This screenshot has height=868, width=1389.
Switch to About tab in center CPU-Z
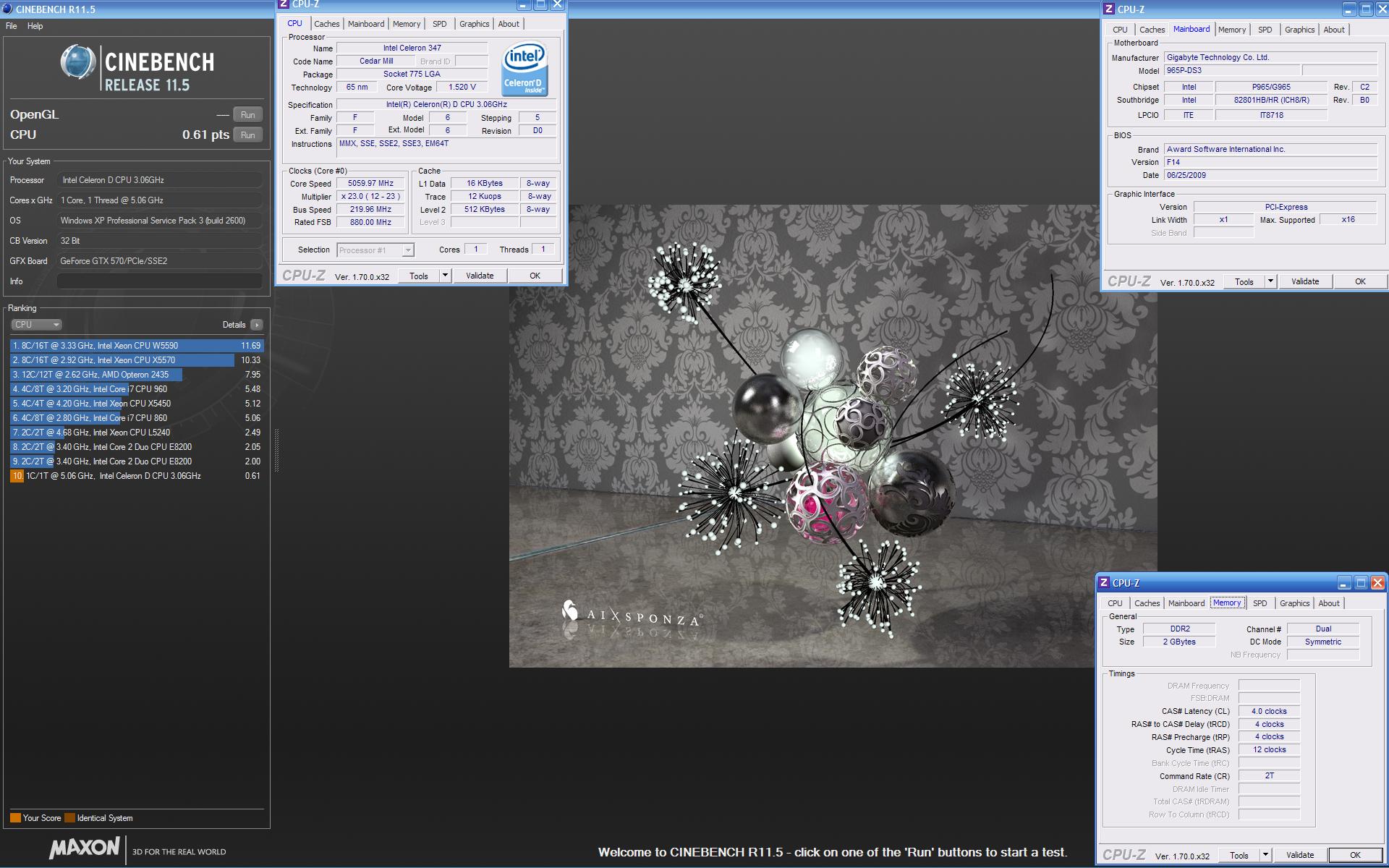(x=509, y=24)
